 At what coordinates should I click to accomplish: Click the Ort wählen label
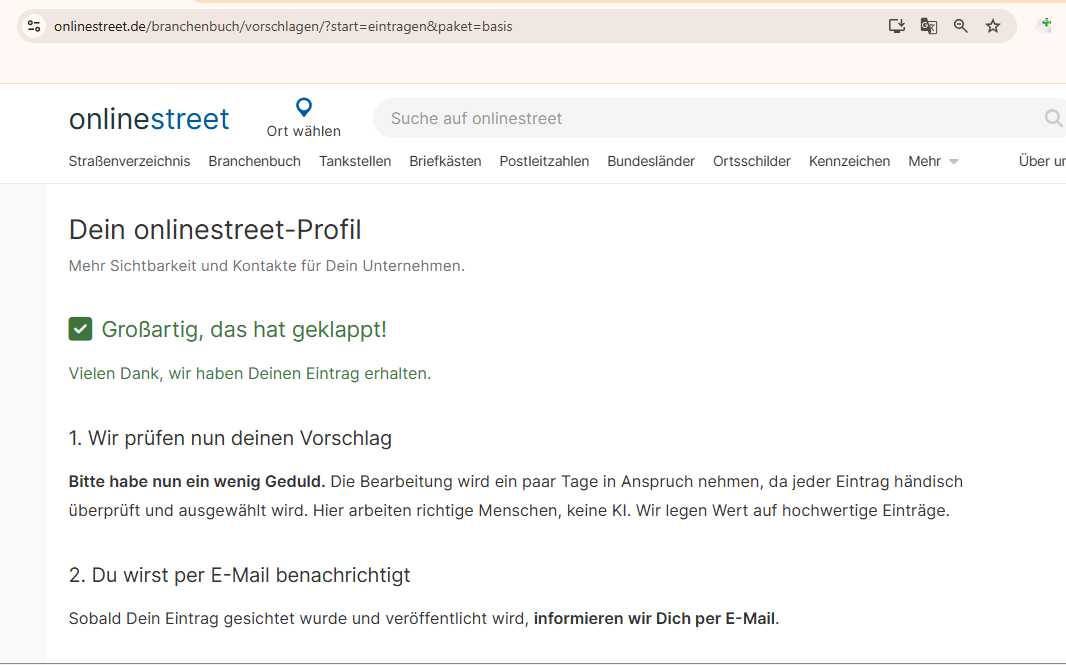[x=304, y=131]
